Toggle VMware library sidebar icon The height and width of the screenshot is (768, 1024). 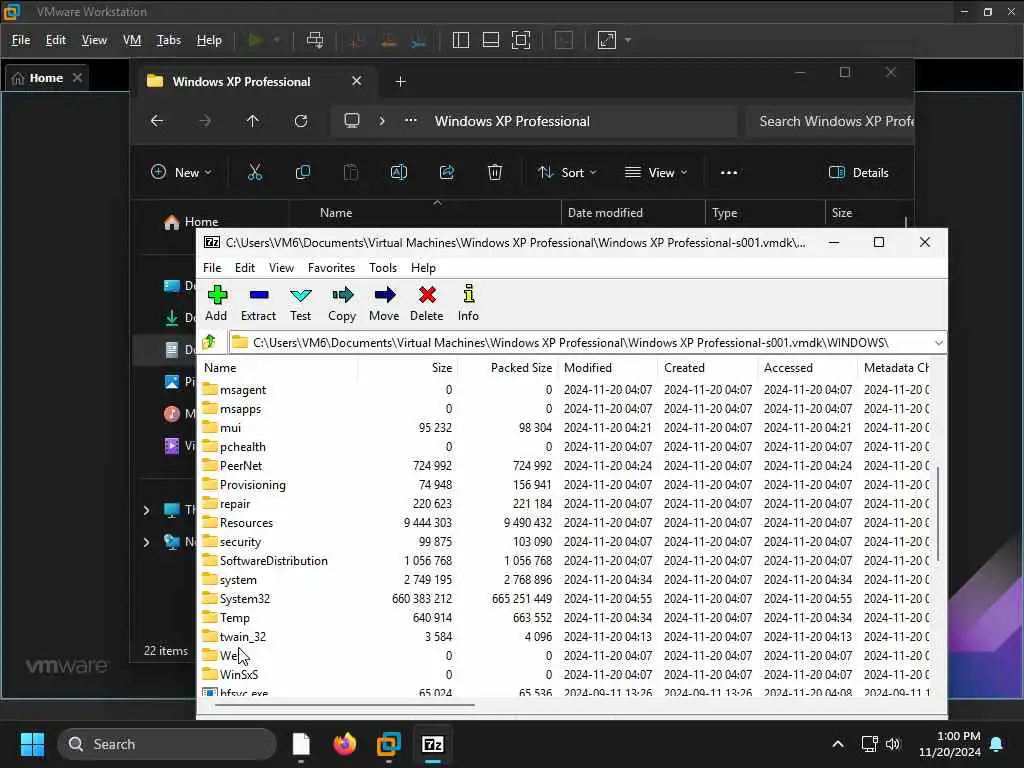tap(460, 40)
